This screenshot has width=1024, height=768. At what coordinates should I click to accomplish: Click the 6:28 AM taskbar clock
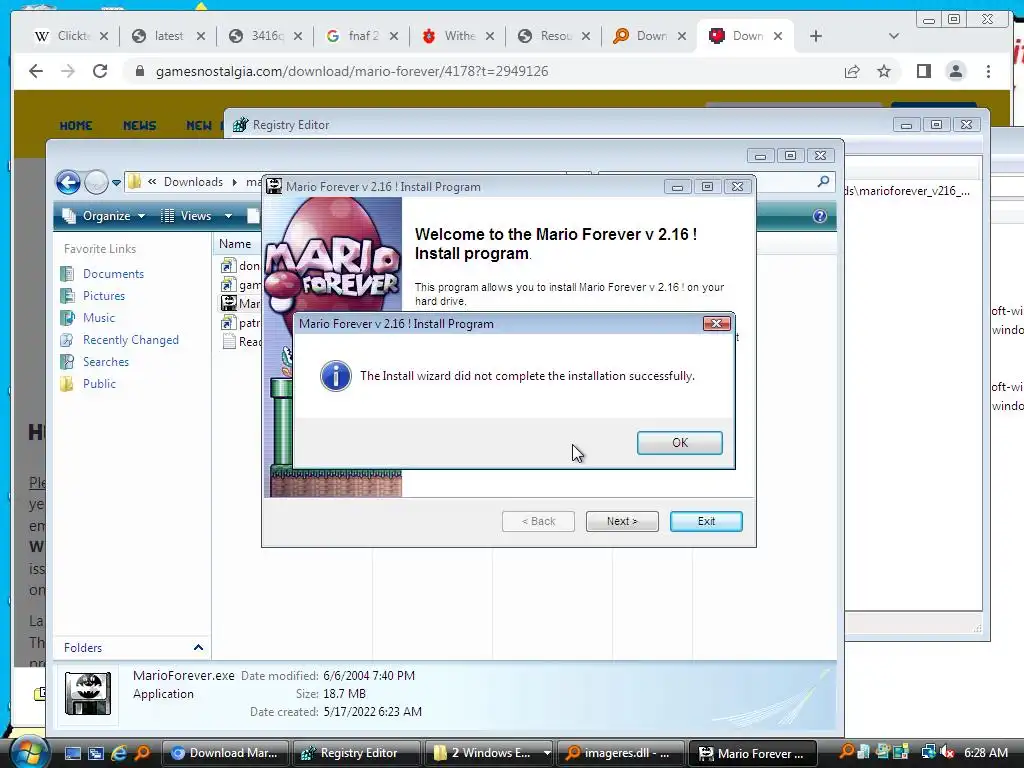(986, 753)
